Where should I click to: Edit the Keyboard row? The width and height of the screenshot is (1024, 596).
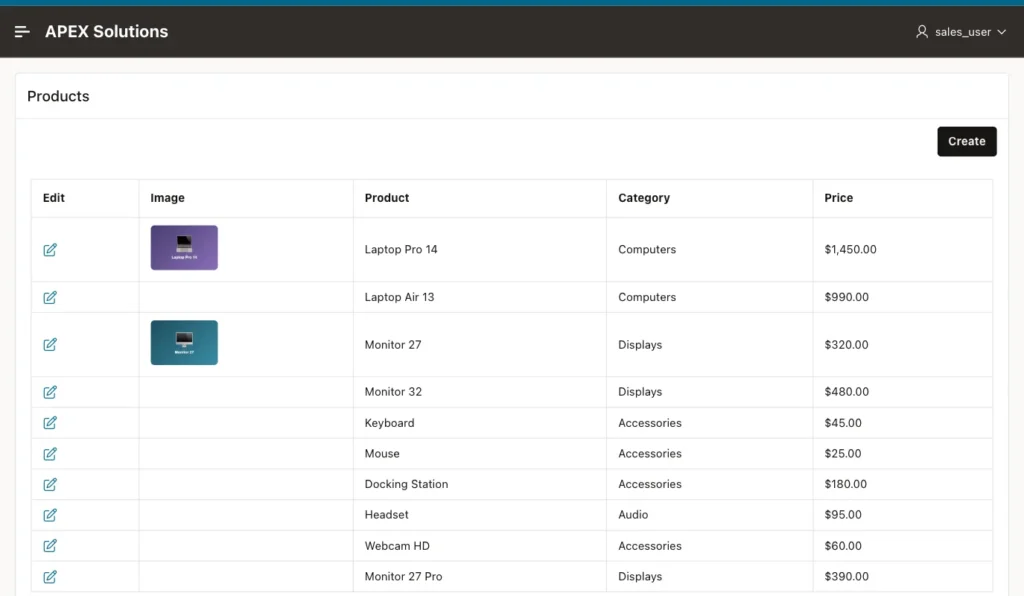50,422
